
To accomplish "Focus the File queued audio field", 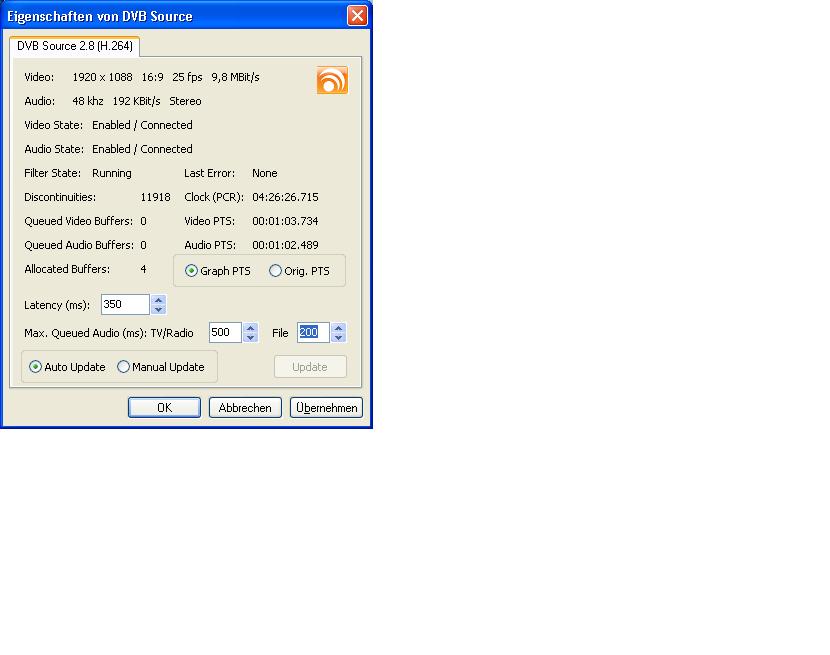I will [x=313, y=333].
